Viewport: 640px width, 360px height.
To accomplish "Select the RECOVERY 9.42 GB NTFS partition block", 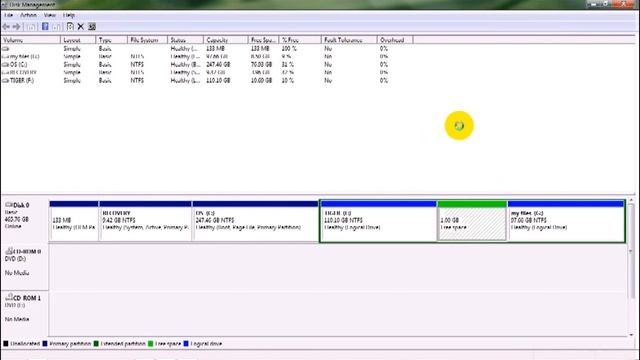I will 145,221.
